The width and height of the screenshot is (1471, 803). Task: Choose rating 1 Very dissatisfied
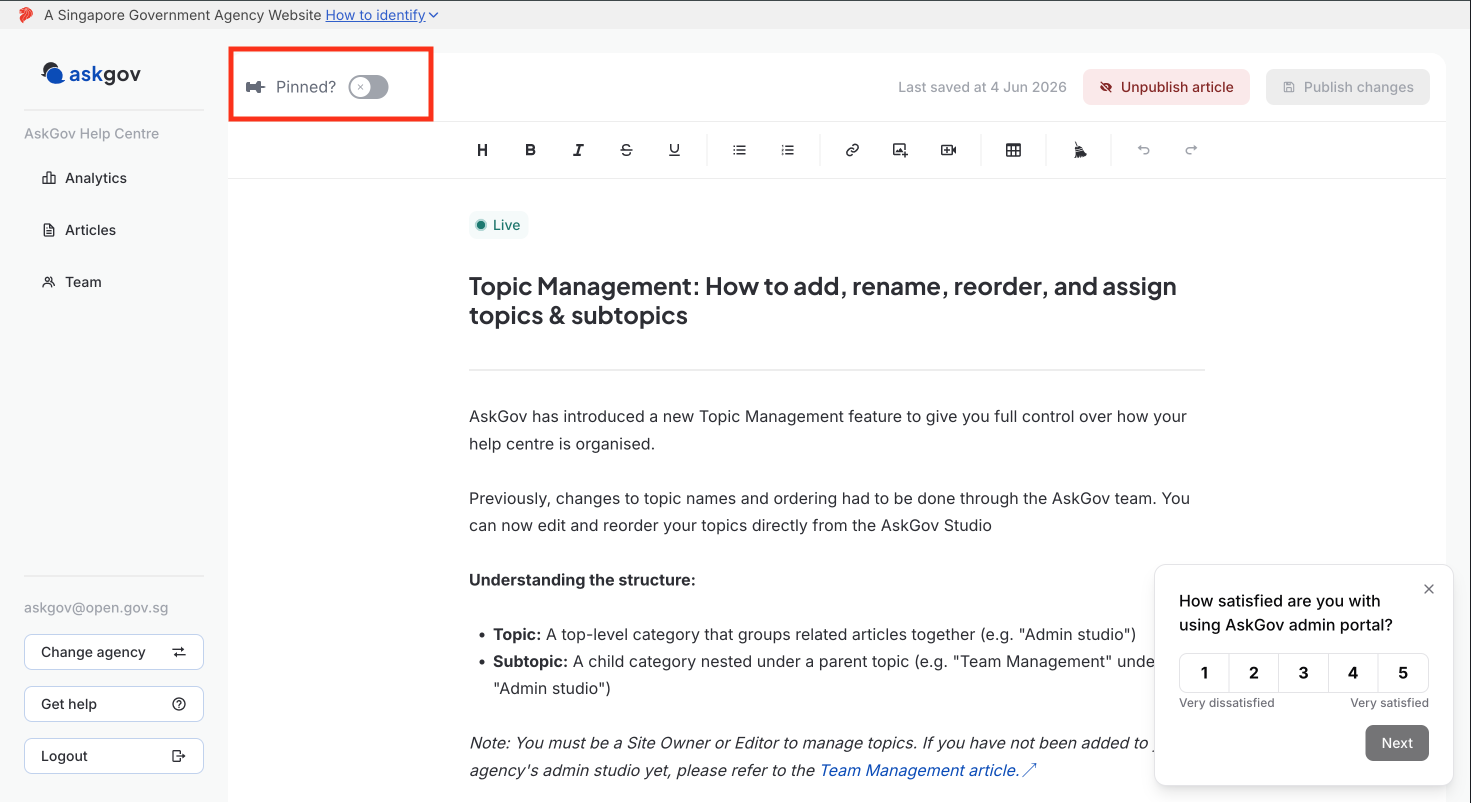[1204, 673]
